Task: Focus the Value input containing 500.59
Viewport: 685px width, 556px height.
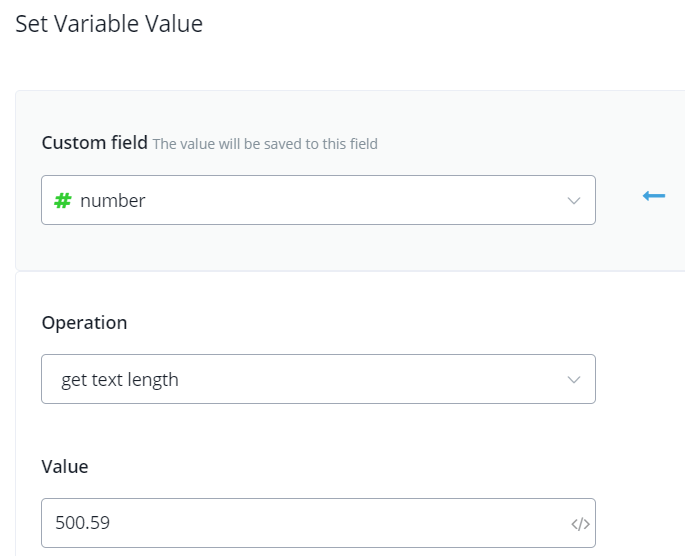Action: (300, 523)
